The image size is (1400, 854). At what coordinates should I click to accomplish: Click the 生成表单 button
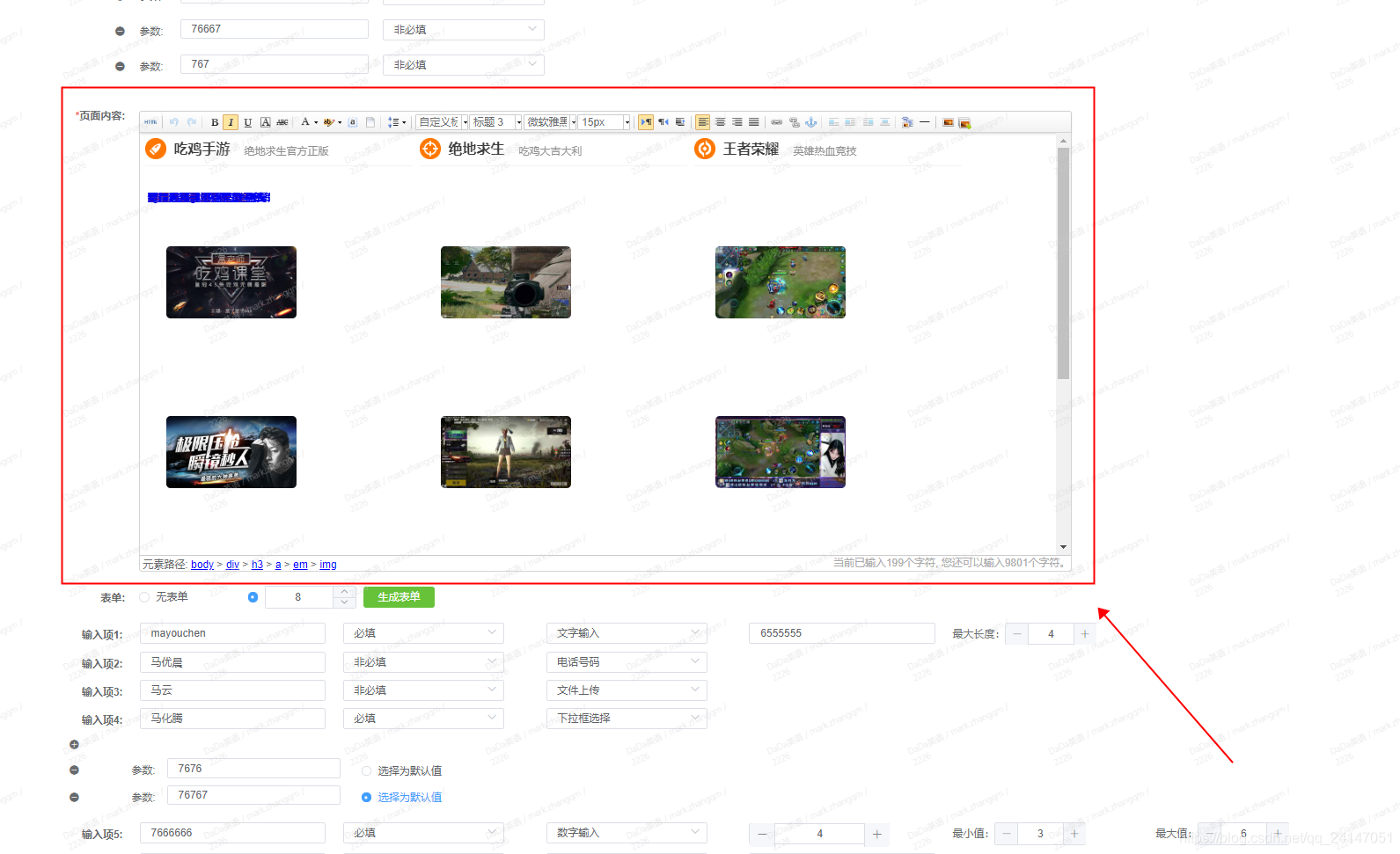coord(399,597)
